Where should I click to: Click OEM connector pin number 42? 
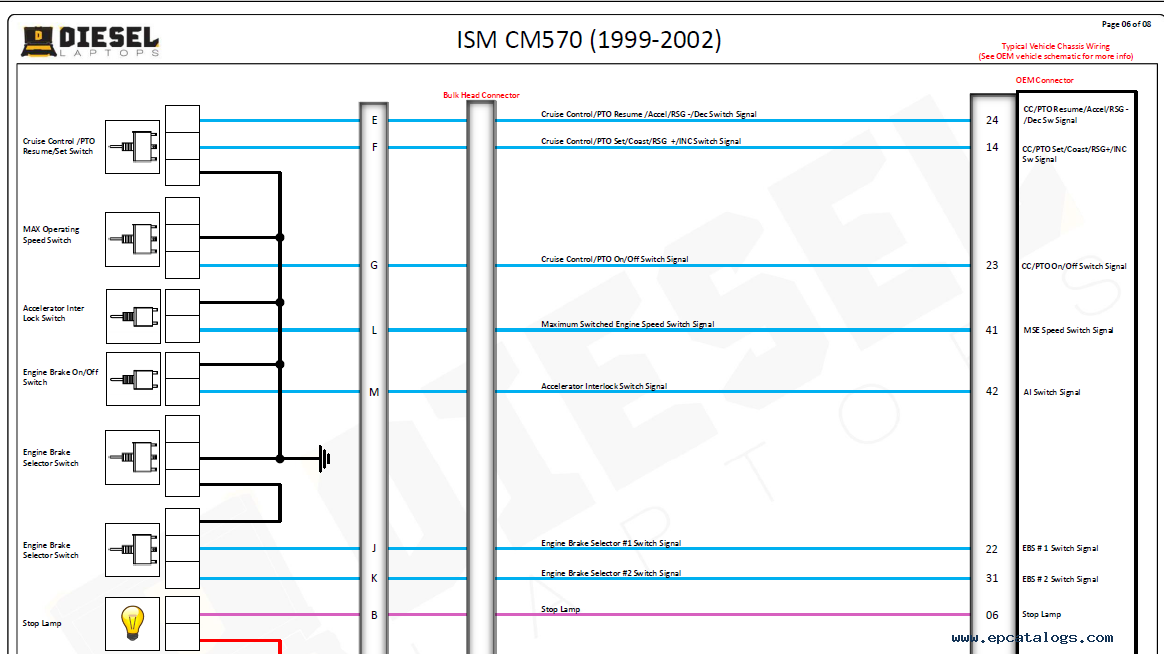click(x=992, y=391)
